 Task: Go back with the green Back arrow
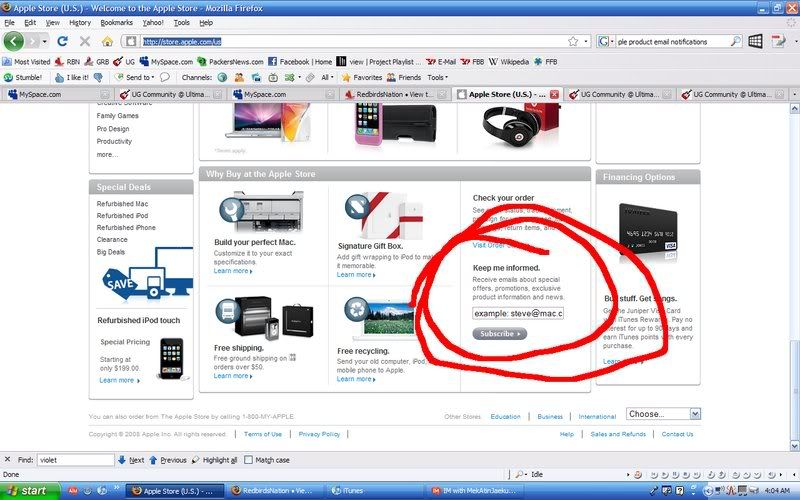pyautogui.click(x=14, y=41)
